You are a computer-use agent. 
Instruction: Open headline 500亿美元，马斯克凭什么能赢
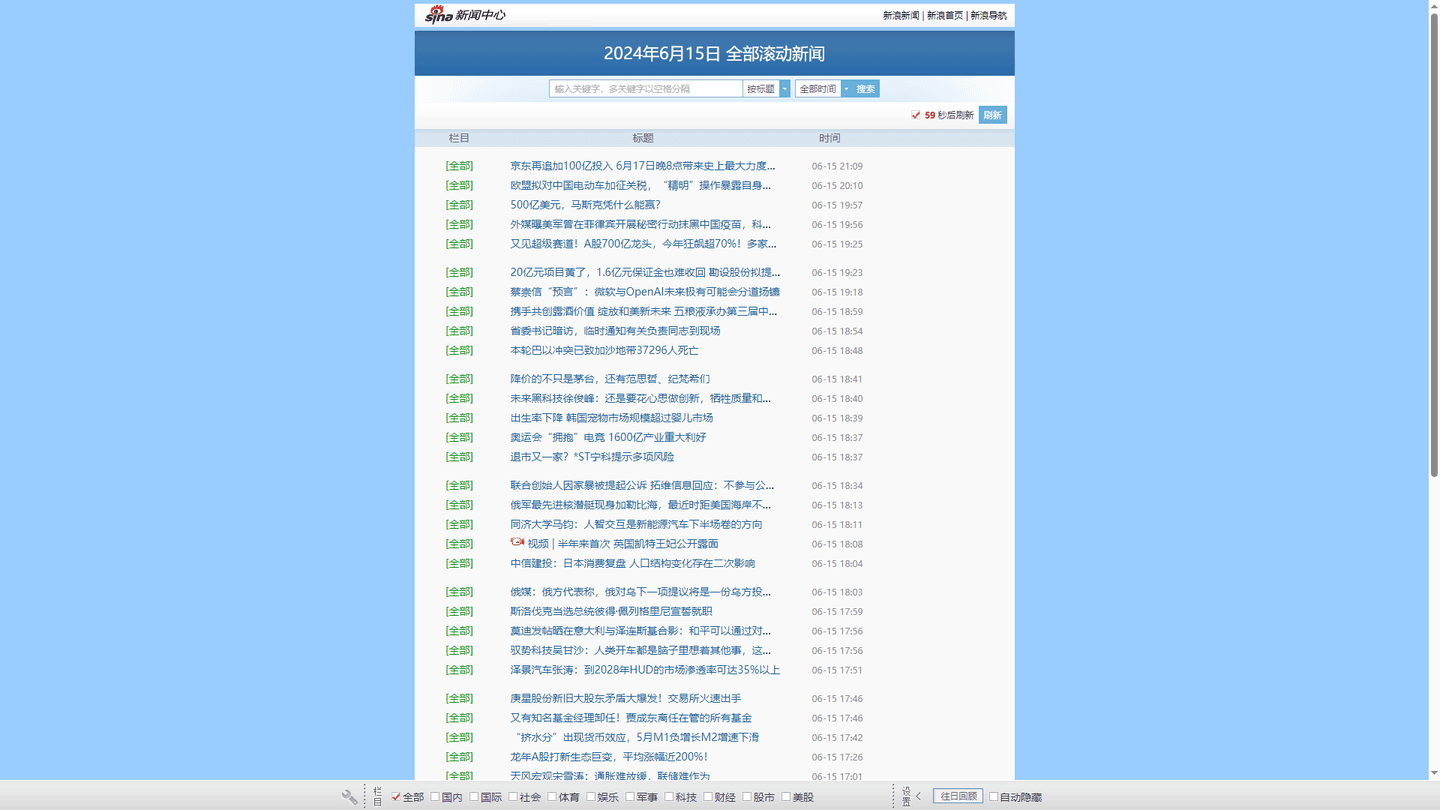585,205
